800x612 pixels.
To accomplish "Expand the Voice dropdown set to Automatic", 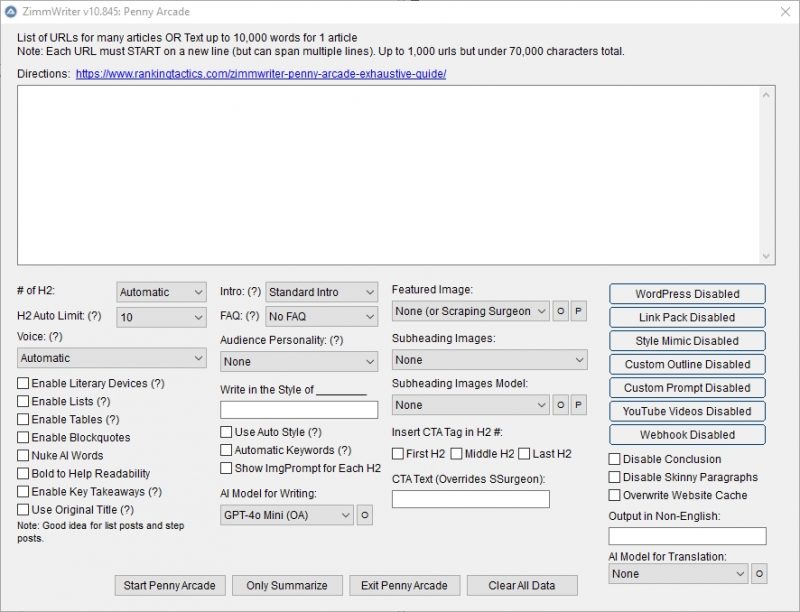I will [111, 358].
